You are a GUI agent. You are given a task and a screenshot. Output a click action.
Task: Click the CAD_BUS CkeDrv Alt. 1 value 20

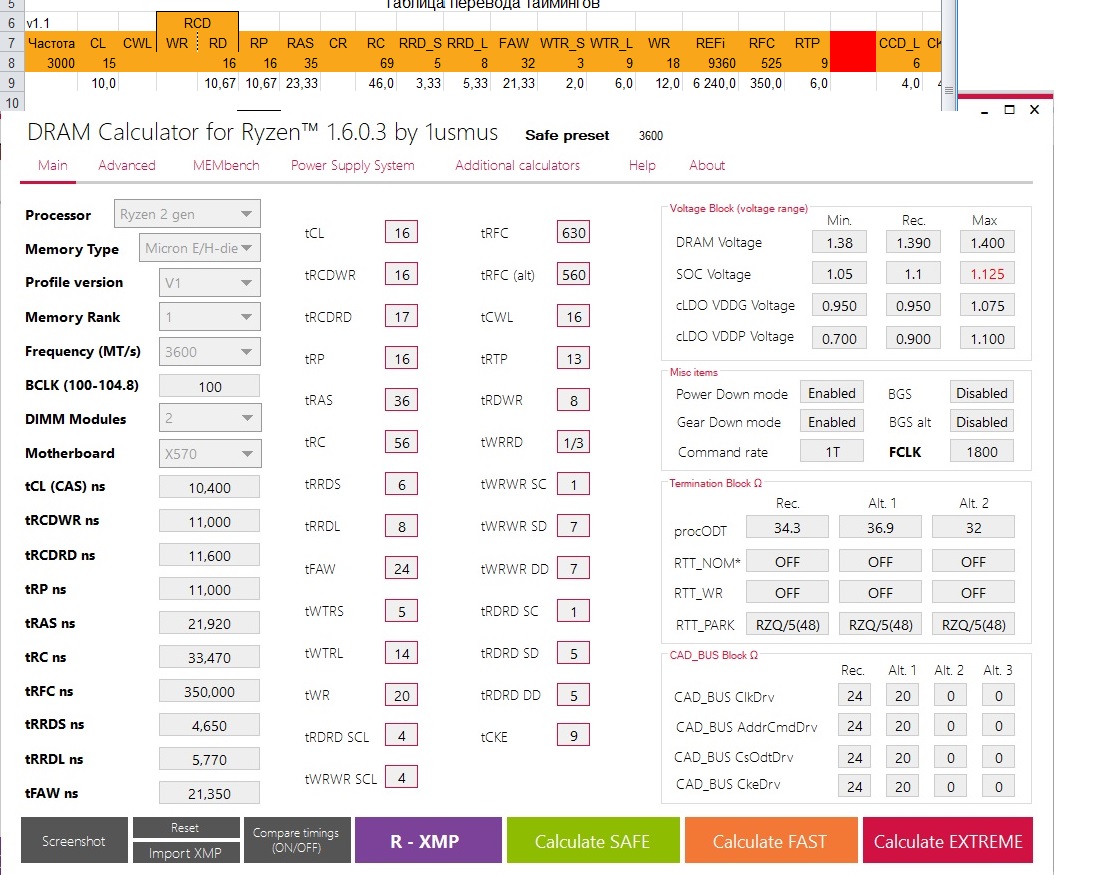[903, 786]
